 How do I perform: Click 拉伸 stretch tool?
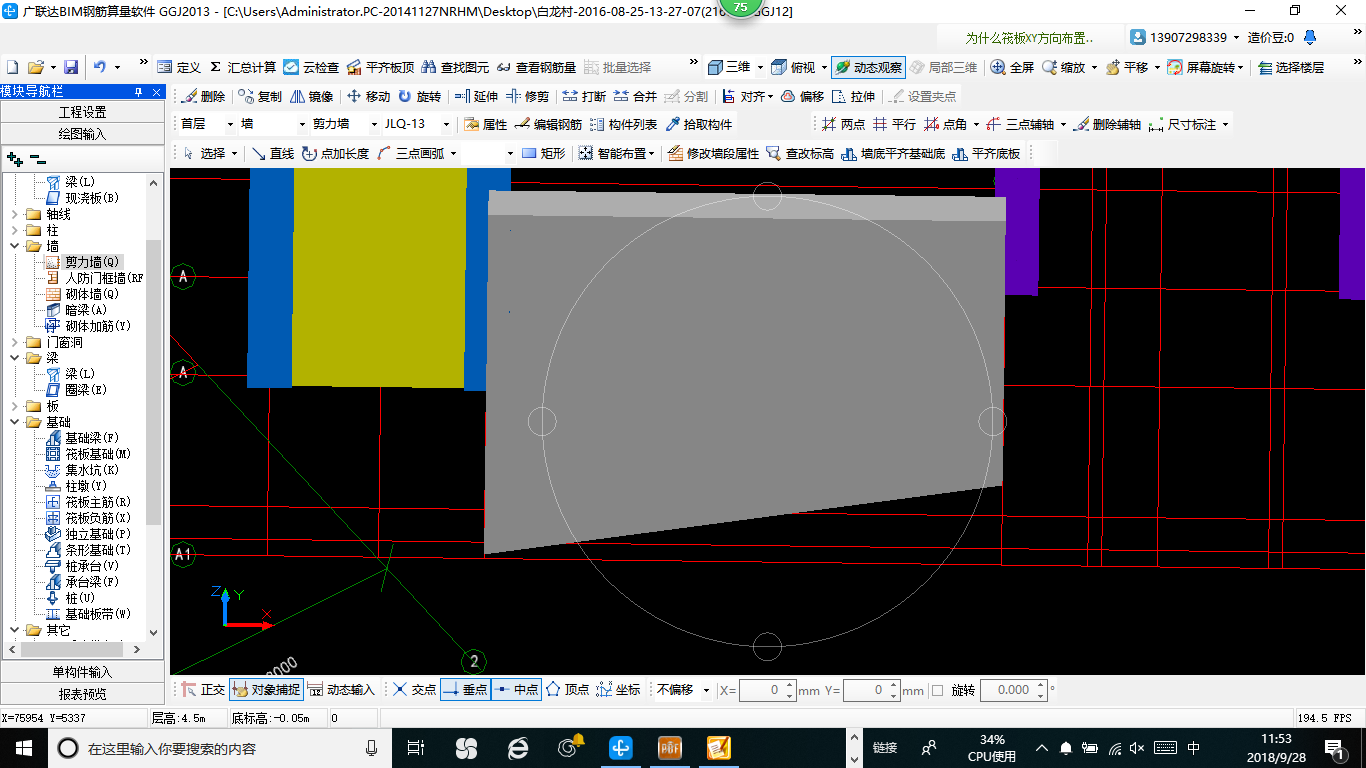[853, 96]
